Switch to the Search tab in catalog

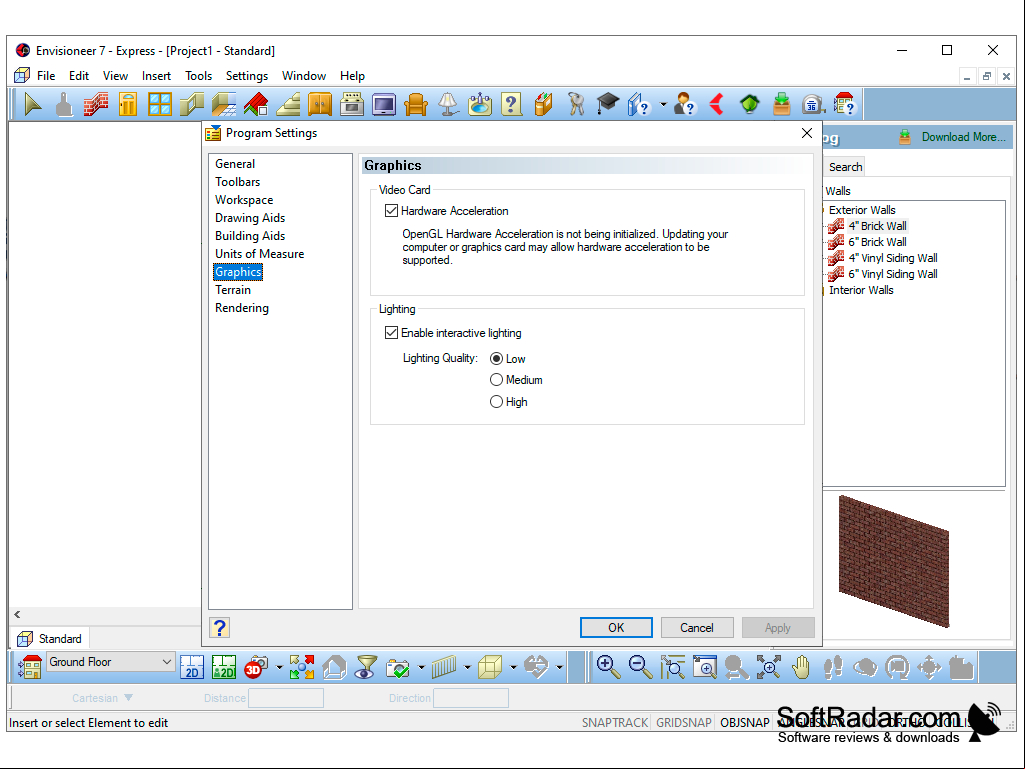[x=845, y=167]
